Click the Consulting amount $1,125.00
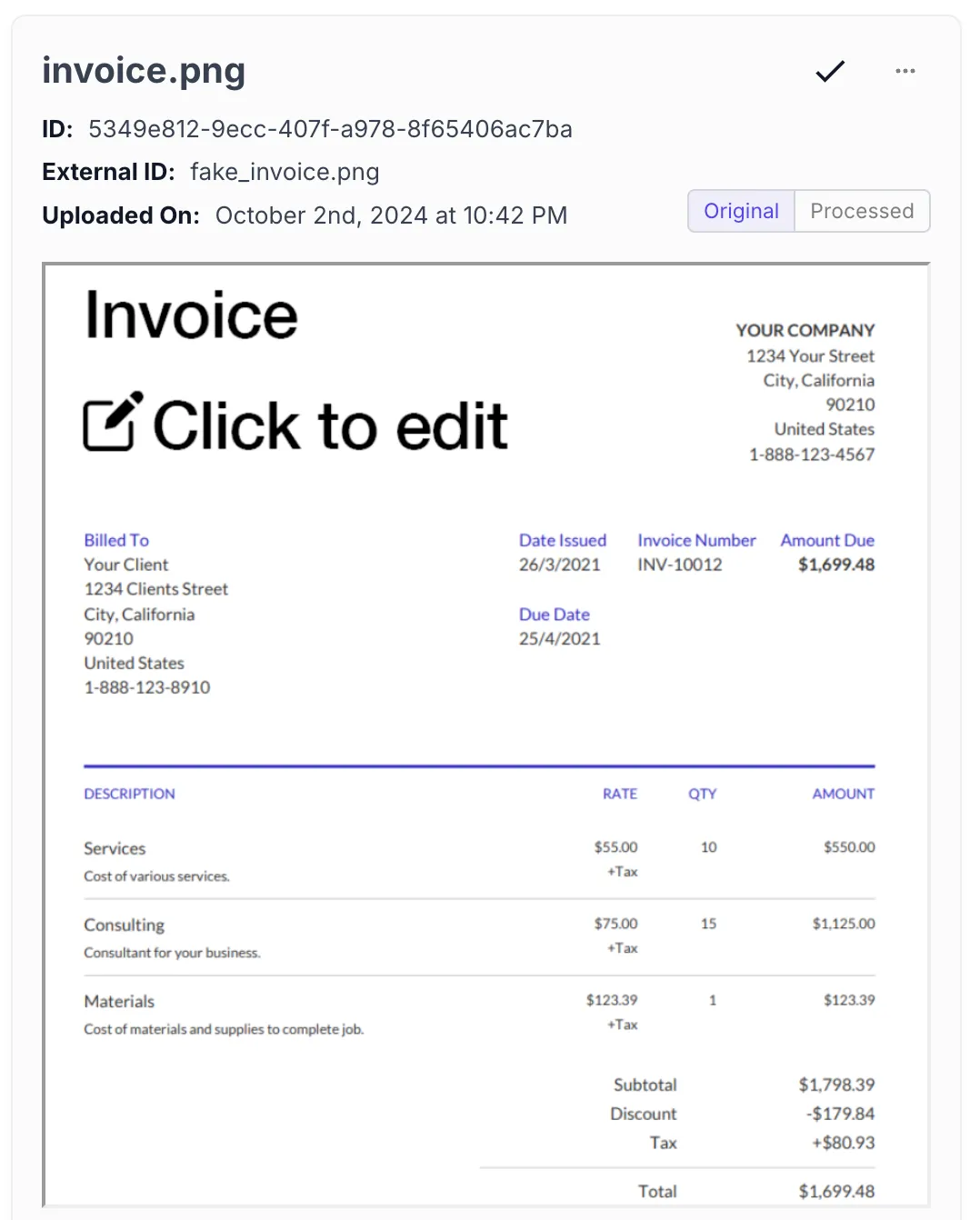This screenshot has height=1220, width=980. (x=844, y=924)
